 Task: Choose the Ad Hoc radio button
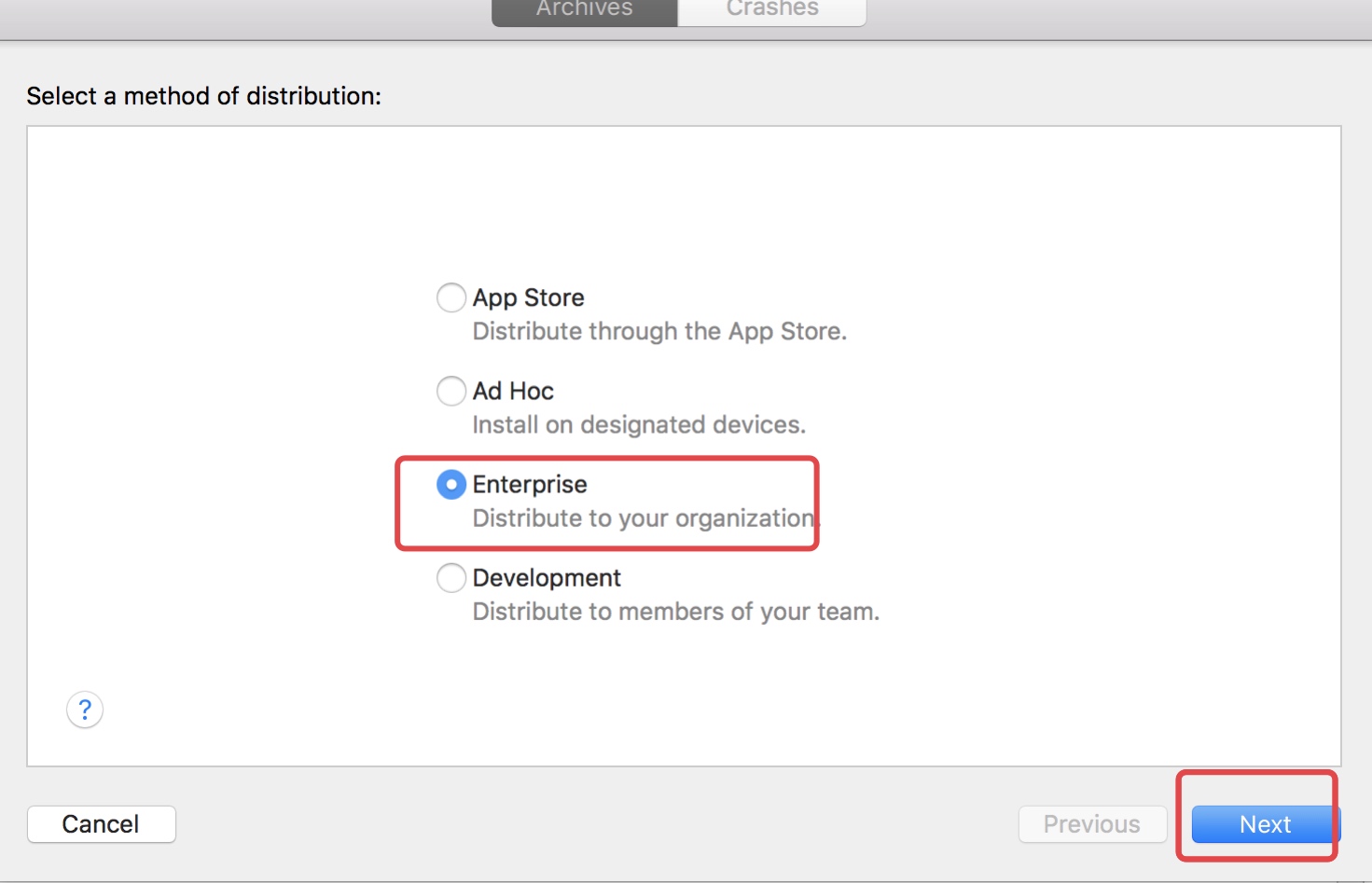coord(451,391)
